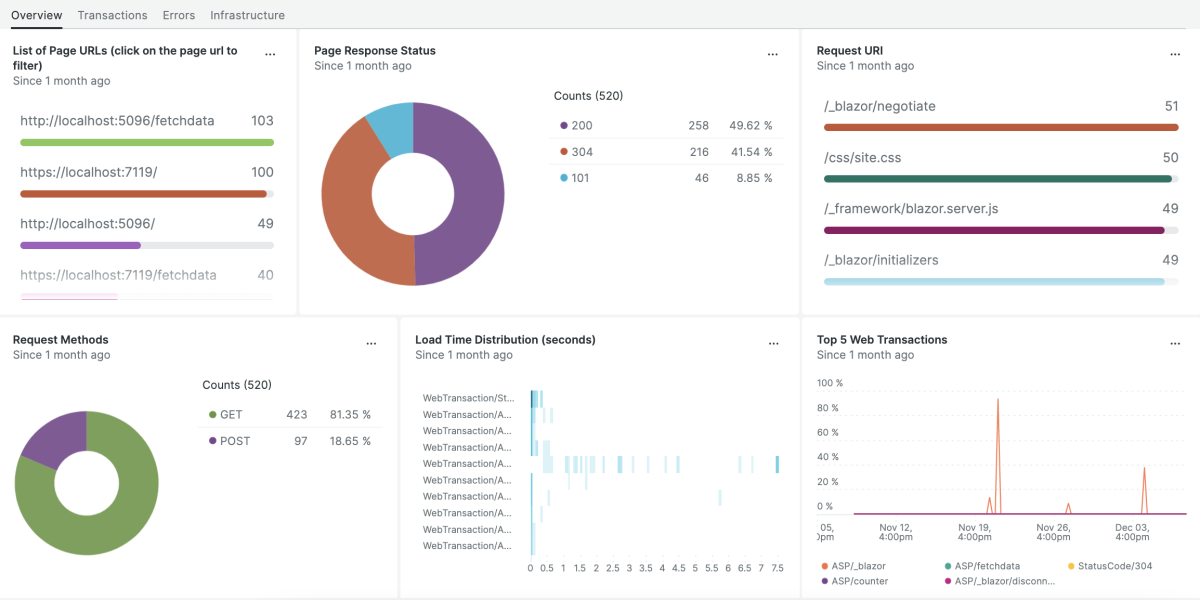
Task: Open the Page Response Status widget options menu
Action: click(772, 55)
